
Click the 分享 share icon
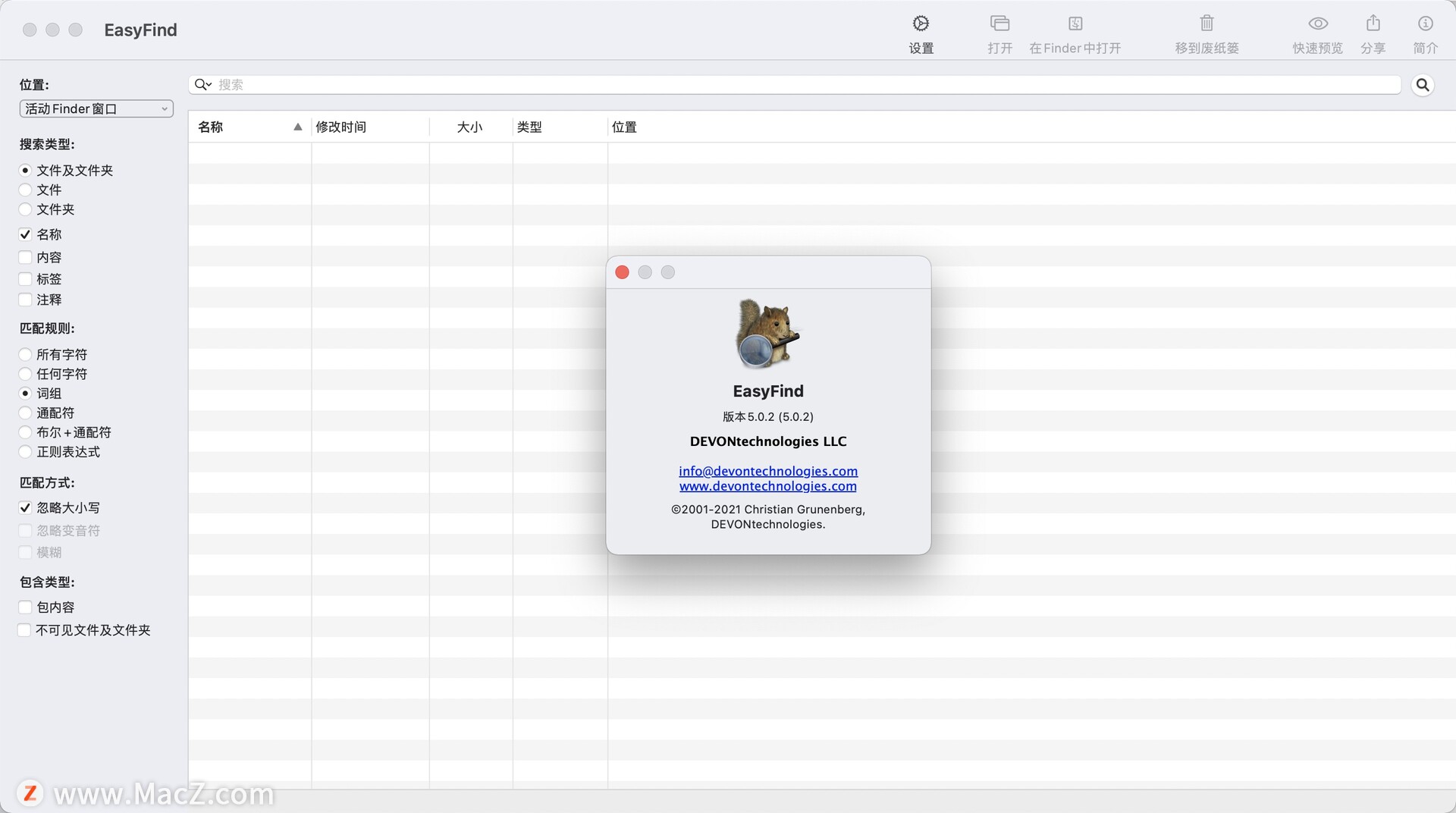tap(1373, 23)
